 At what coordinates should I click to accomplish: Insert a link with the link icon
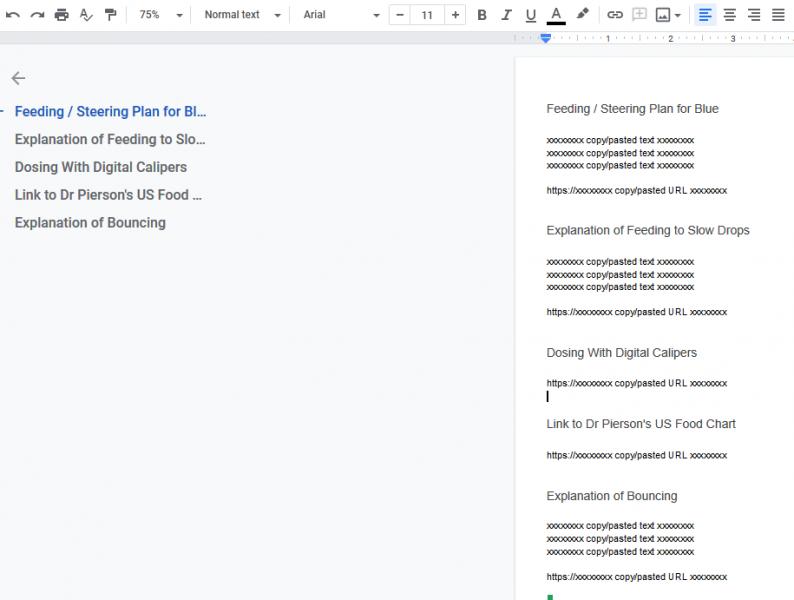(x=615, y=15)
